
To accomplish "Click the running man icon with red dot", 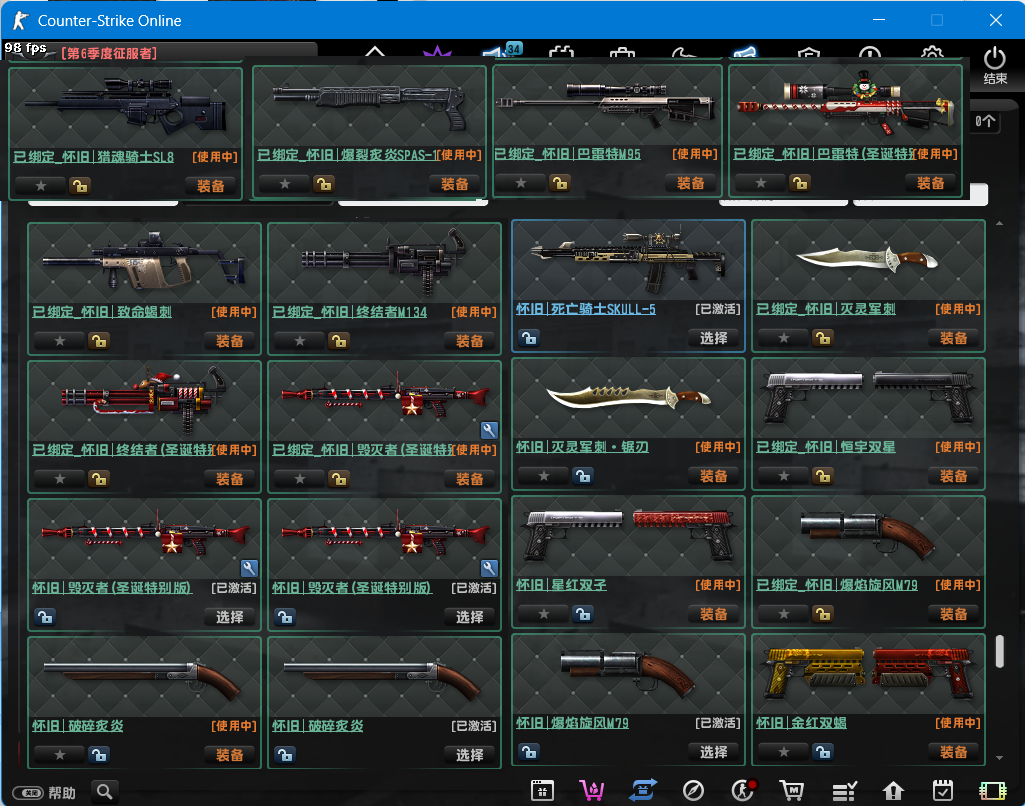I will (x=743, y=791).
